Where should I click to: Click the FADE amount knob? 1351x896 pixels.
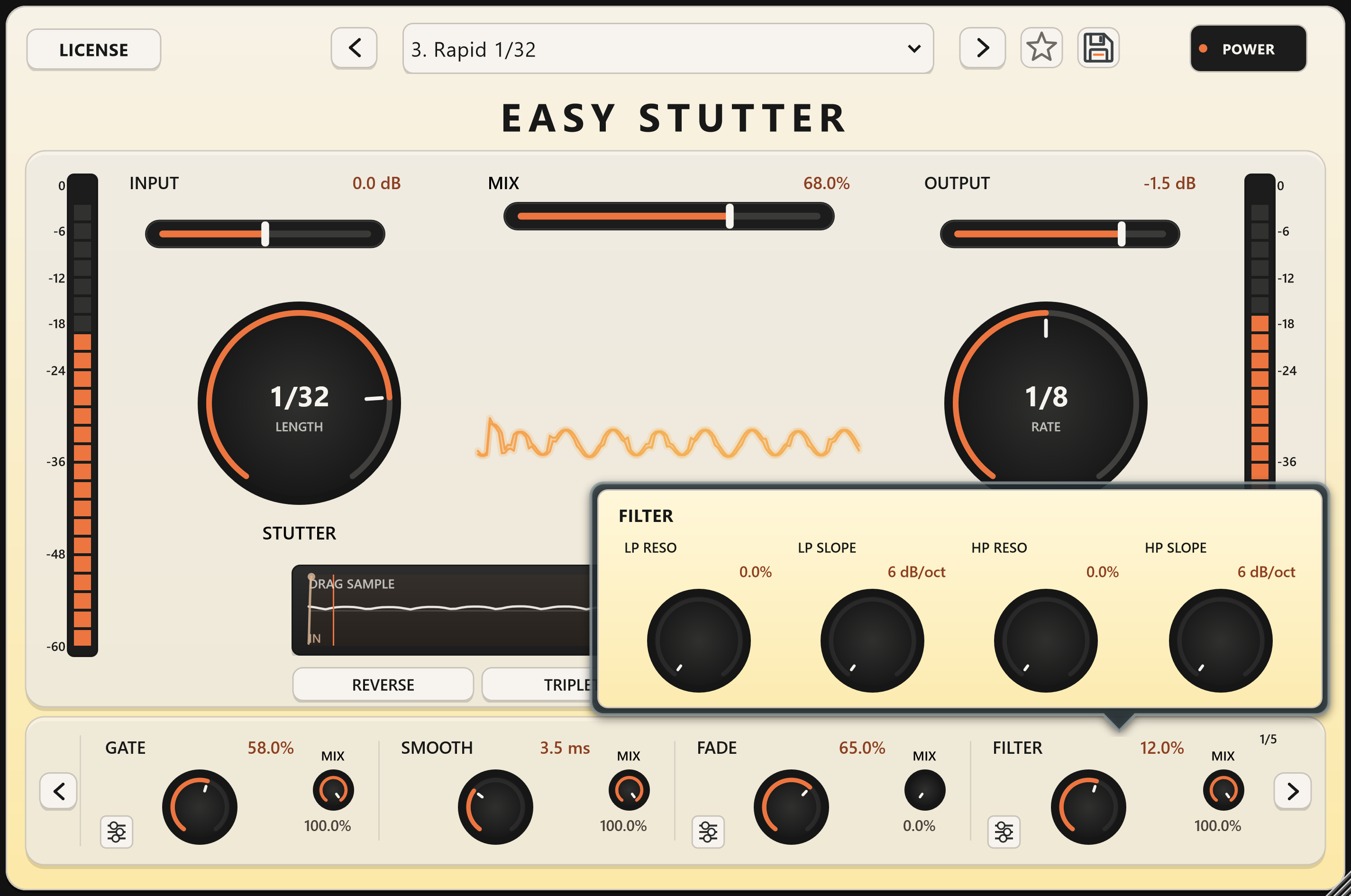[x=791, y=807]
